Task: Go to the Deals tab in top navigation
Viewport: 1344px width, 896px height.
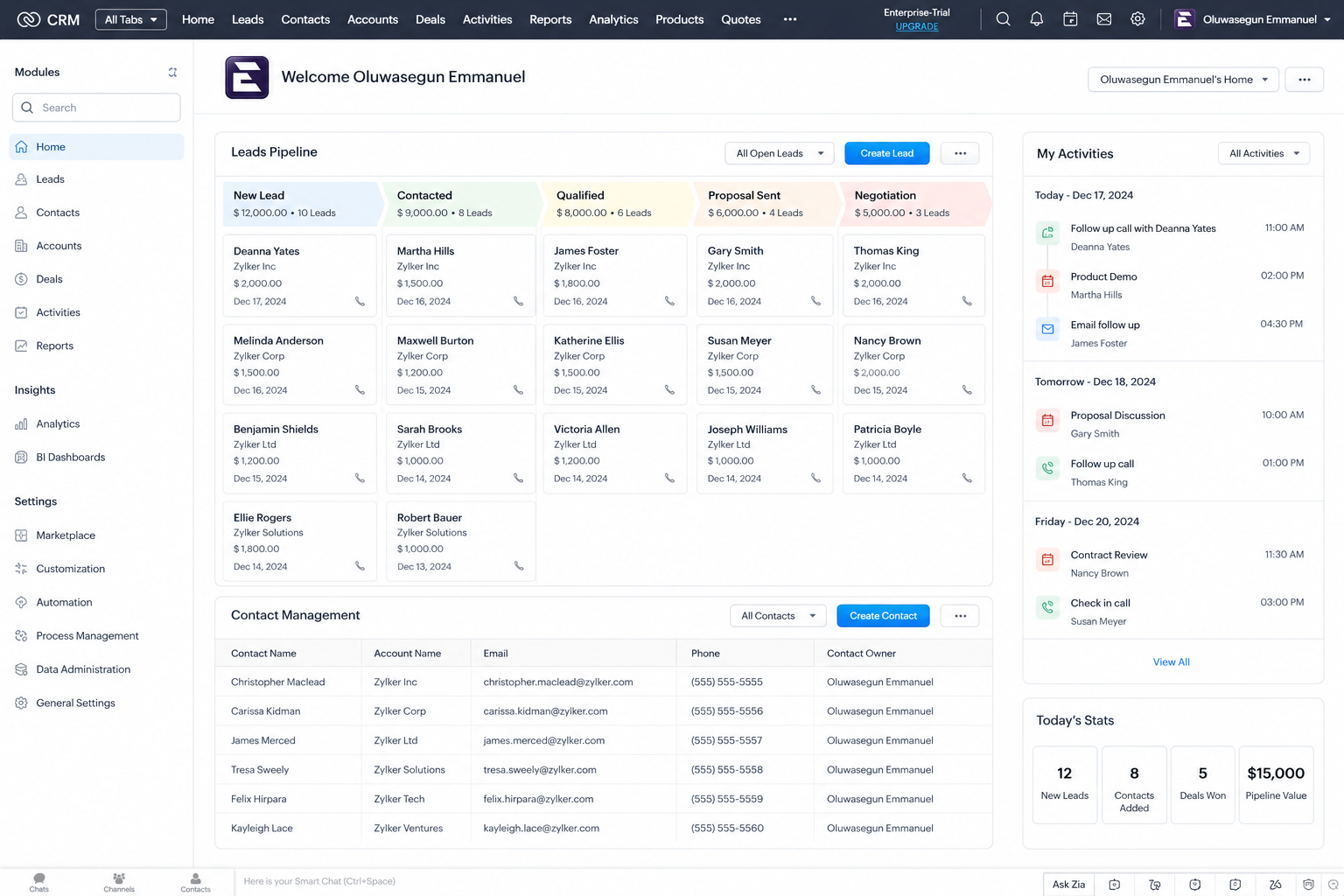Action: [x=430, y=19]
